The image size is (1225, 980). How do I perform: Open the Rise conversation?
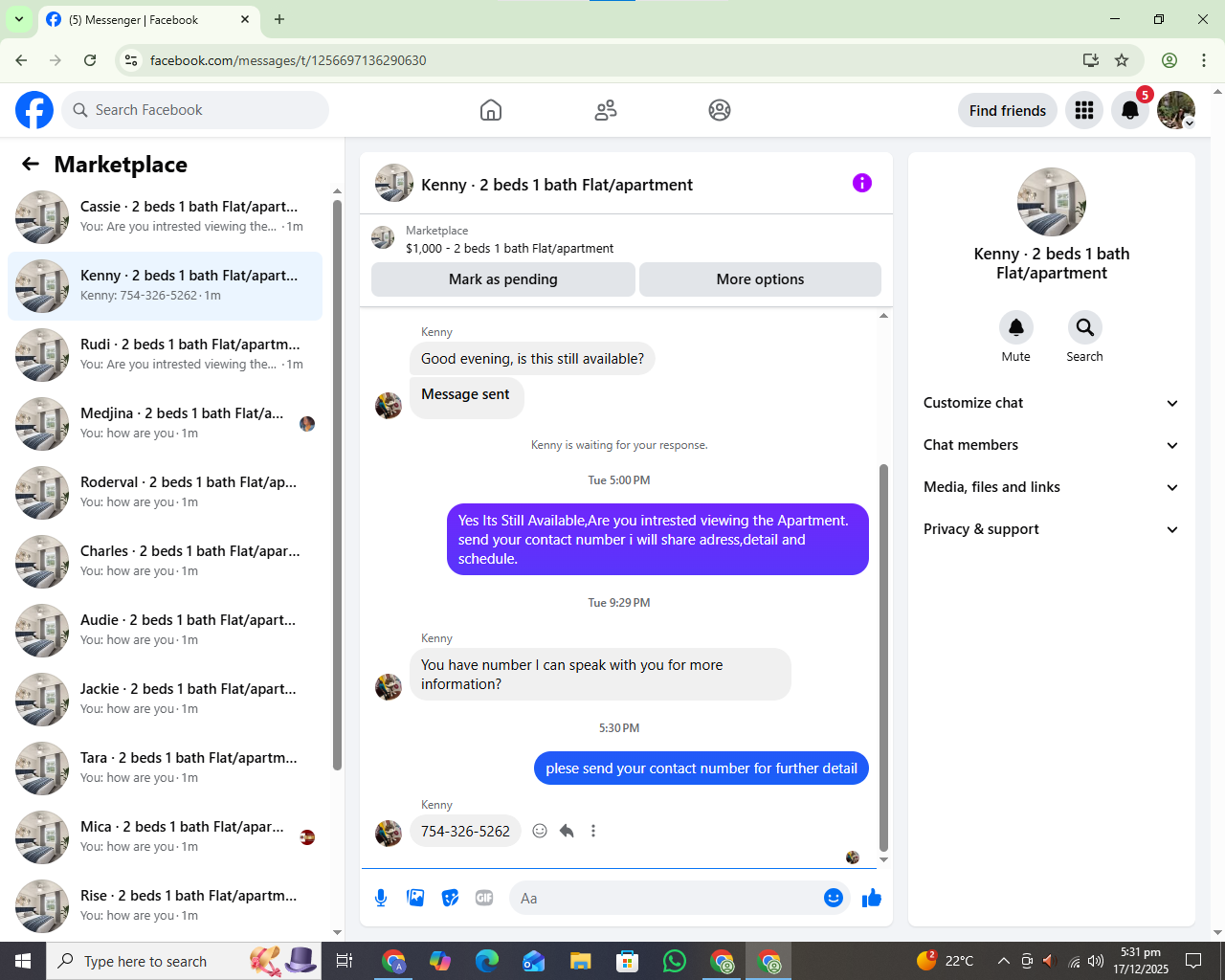(165, 905)
